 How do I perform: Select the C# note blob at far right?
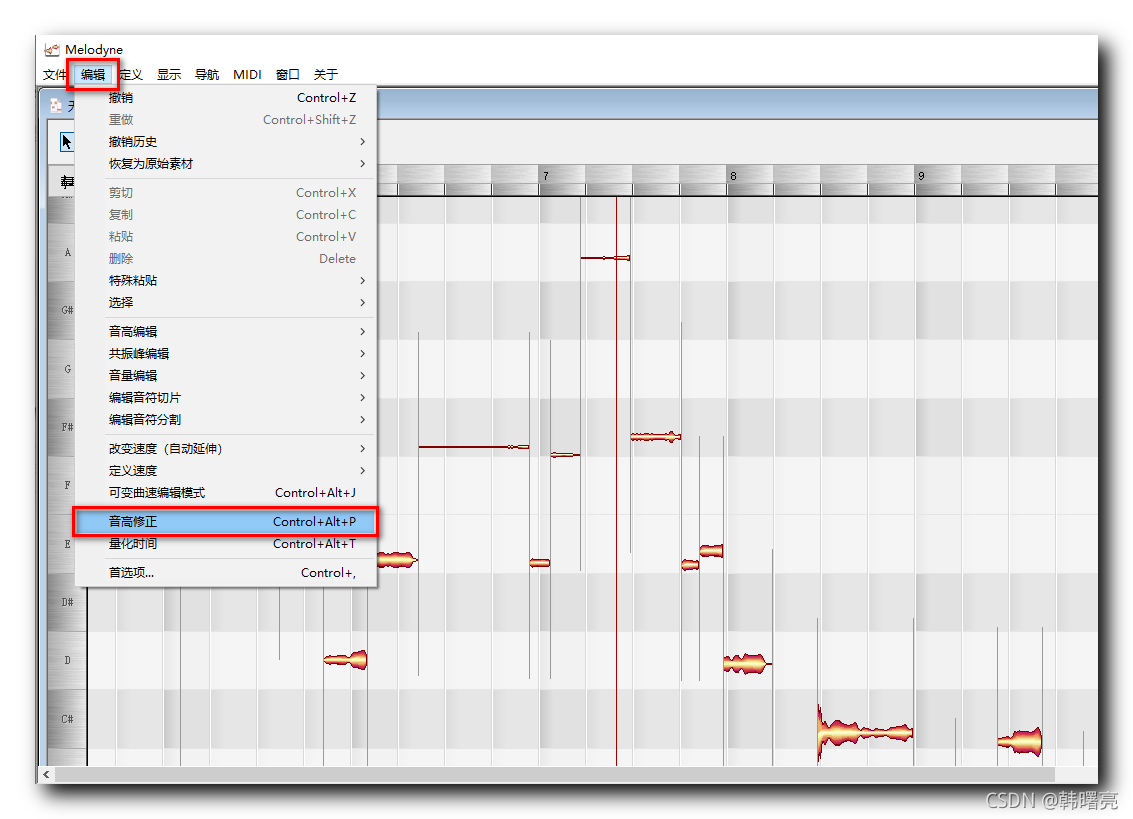[x=1020, y=742]
